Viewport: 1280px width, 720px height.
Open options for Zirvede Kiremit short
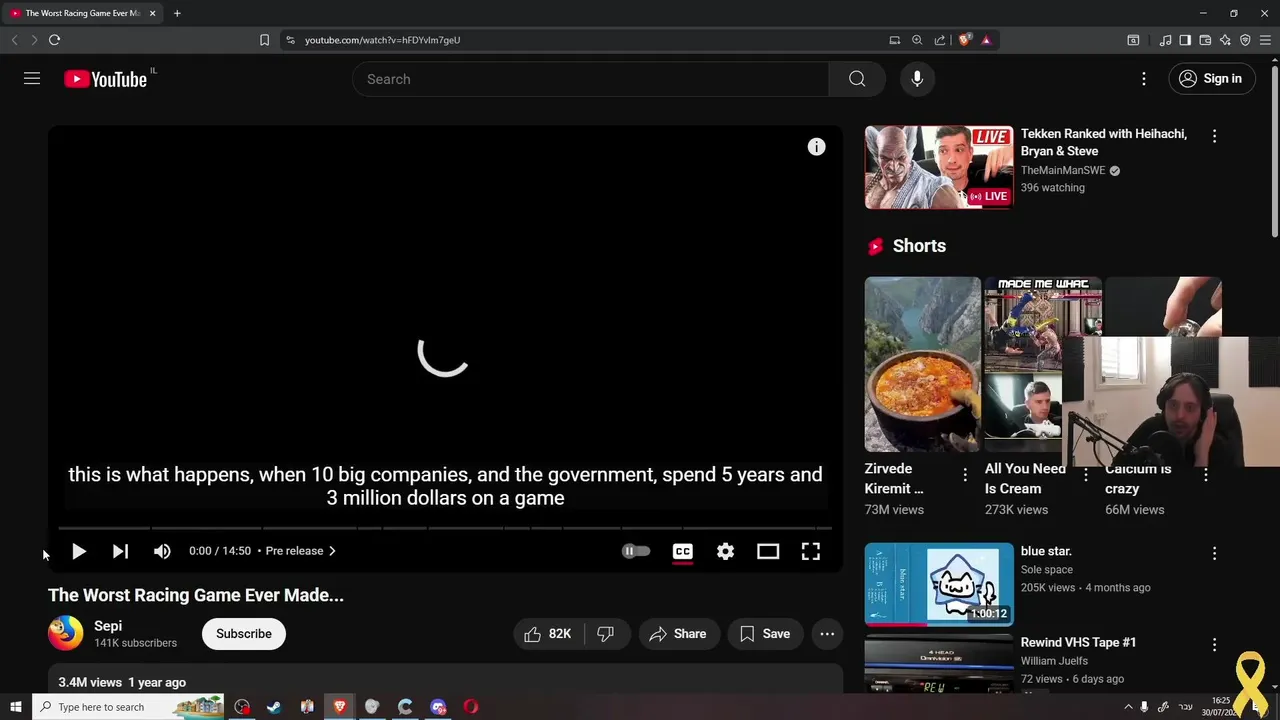[x=965, y=475]
